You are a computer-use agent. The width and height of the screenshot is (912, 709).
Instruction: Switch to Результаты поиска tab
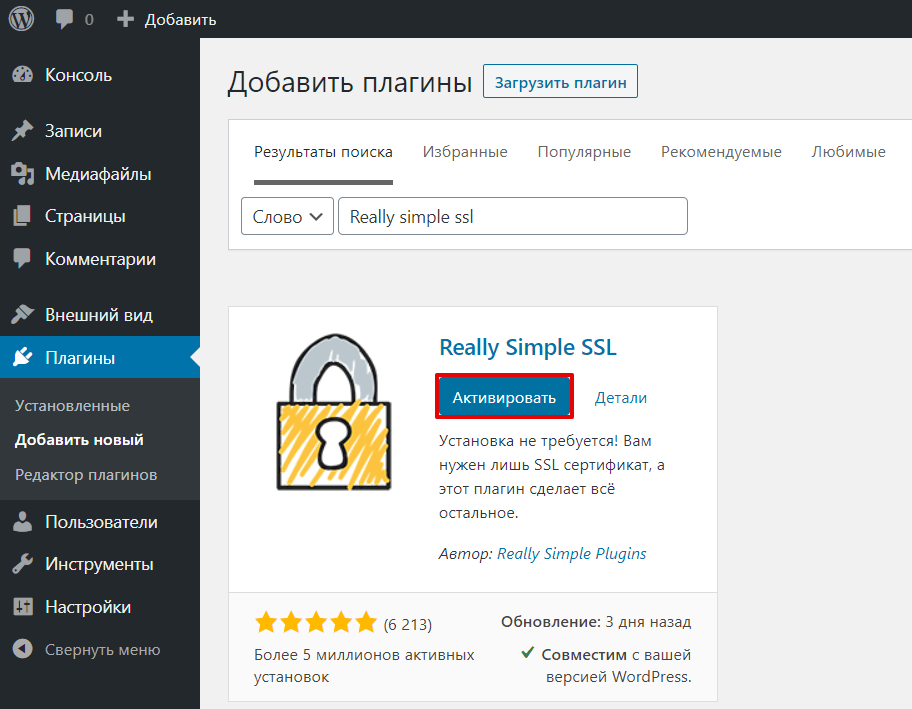click(323, 152)
